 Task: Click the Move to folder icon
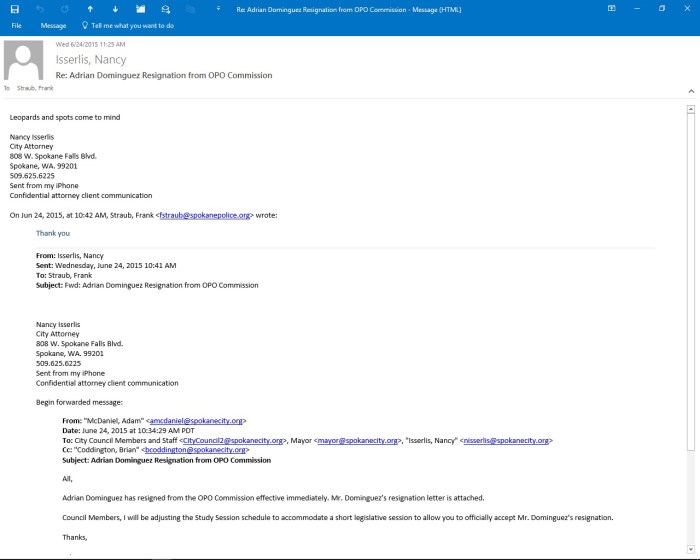click(x=140, y=8)
